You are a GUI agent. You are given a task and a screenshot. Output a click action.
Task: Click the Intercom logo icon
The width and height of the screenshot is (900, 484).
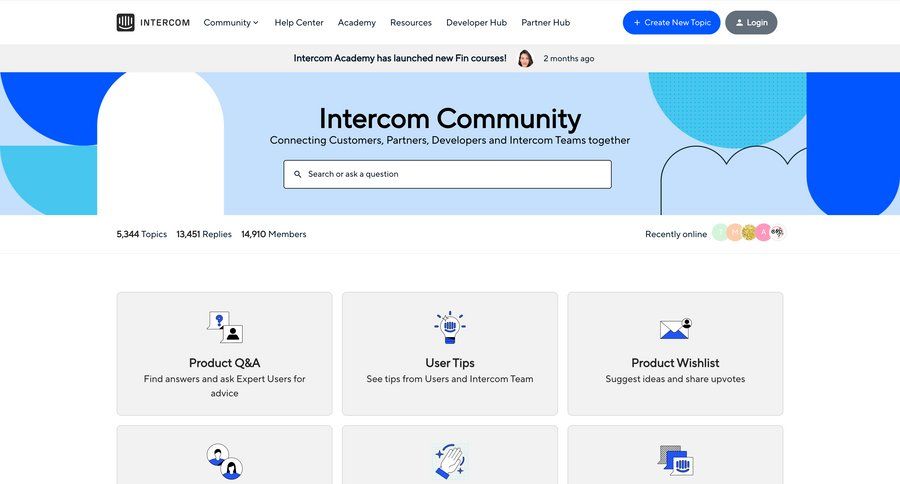125,22
